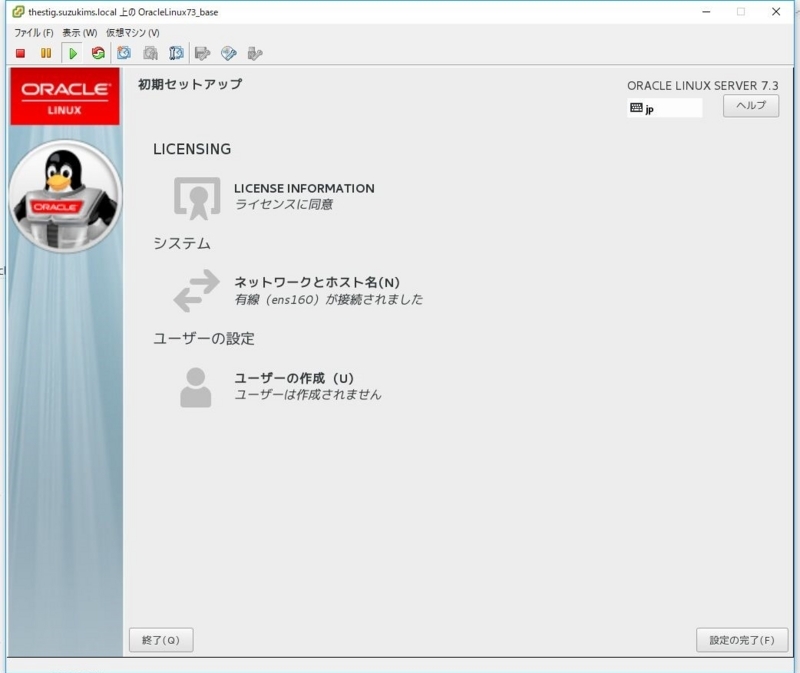Click the VMware console title bar icon
This screenshot has width=800, height=673.
[x=18, y=12]
